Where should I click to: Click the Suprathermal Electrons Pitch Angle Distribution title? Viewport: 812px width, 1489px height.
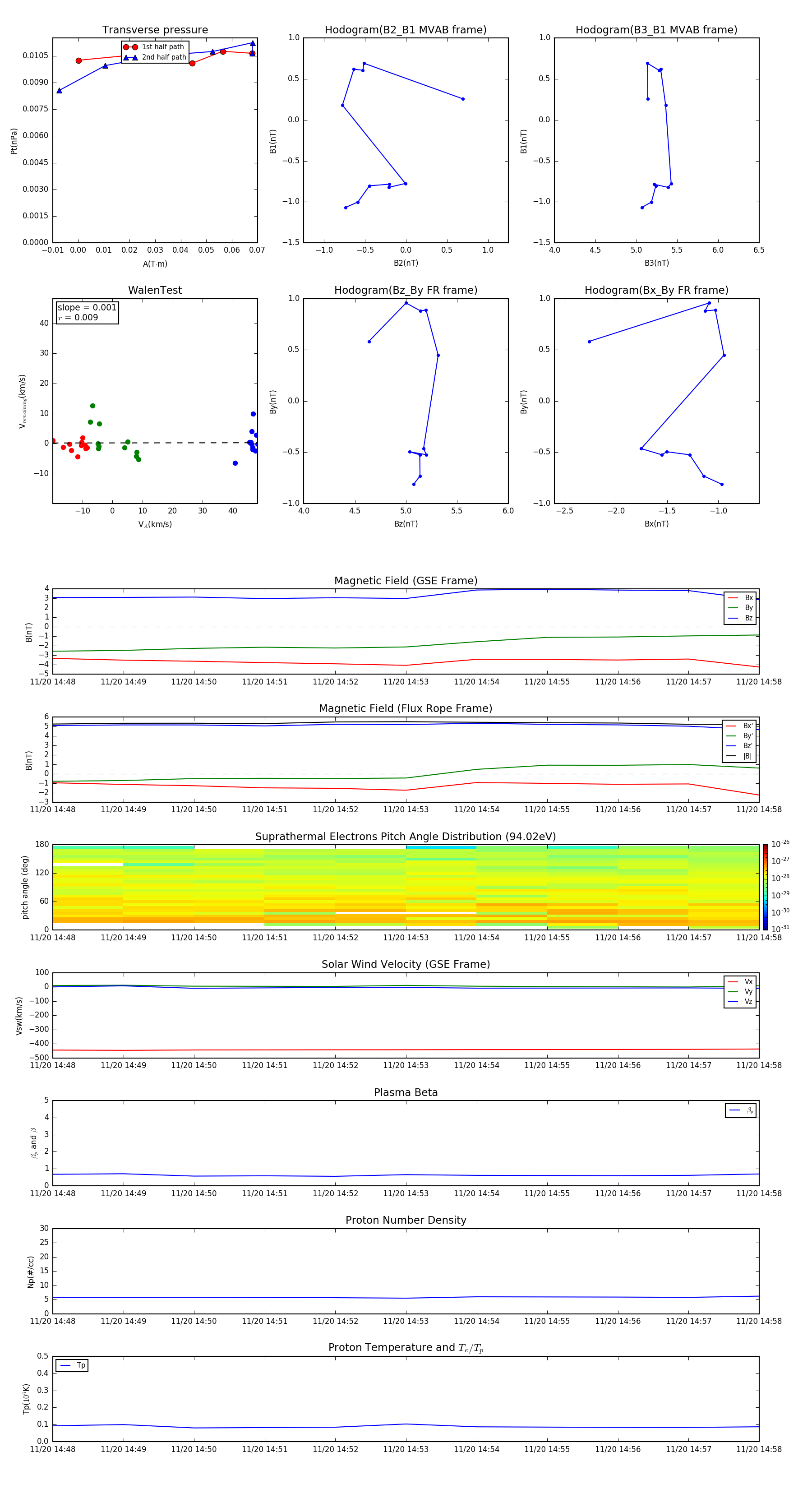406,837
